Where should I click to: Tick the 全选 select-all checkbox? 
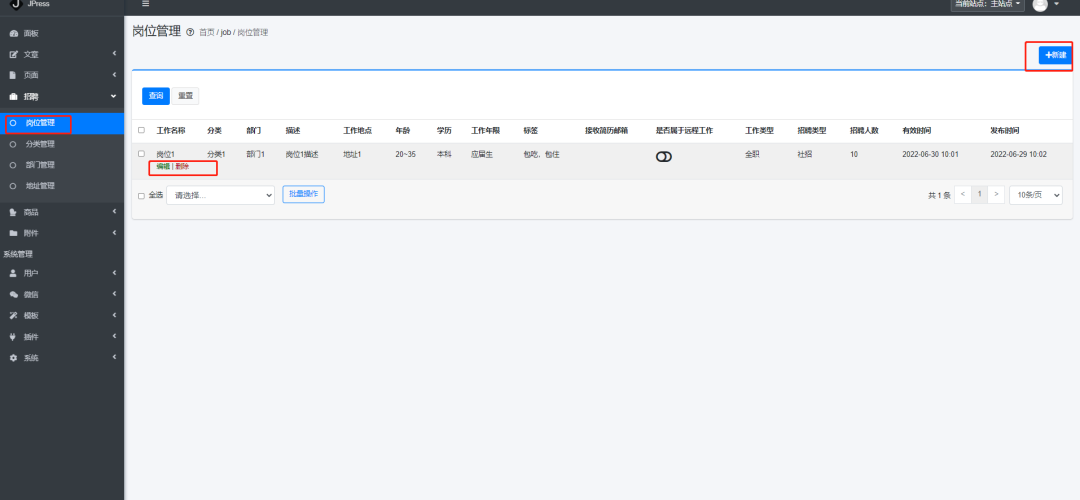tap(141, 196)
